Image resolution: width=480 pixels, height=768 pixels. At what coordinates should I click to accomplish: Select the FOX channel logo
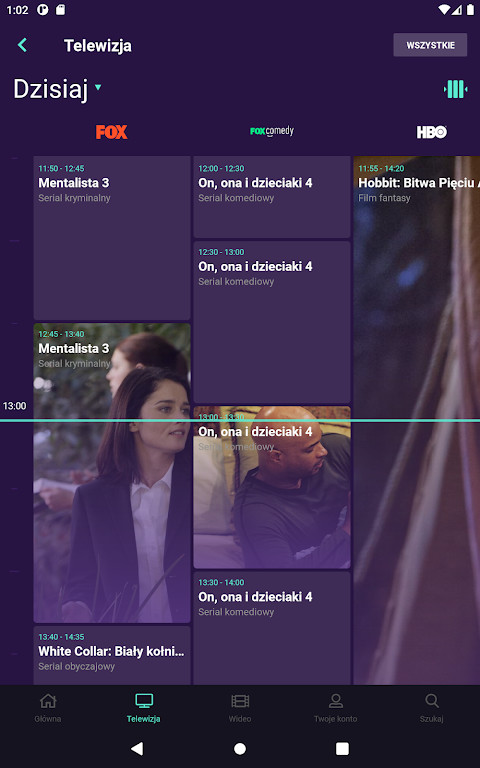(112, 132)
